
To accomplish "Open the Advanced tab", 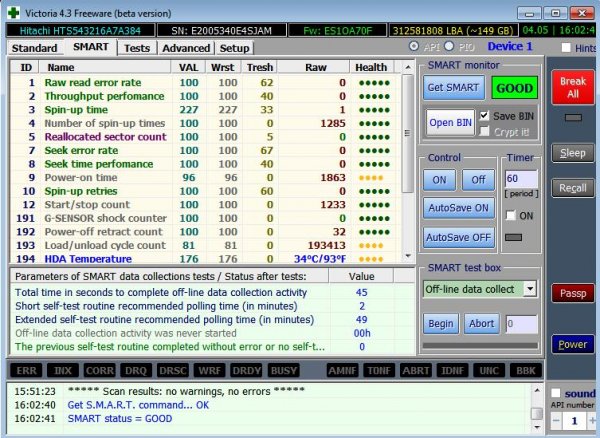I will pyautogui.click(x=186, y=48).
